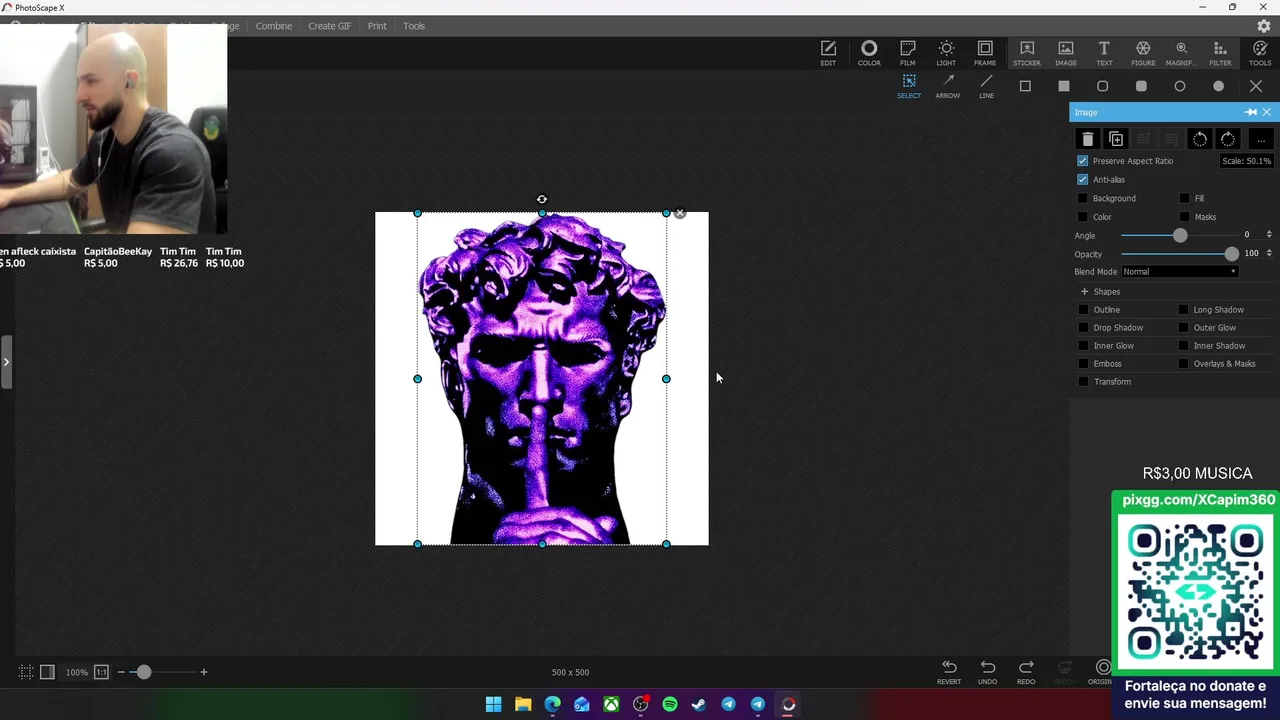The image size is (1280, 720).
Task: Click rotate handle above the image
Action: [542, 199]
